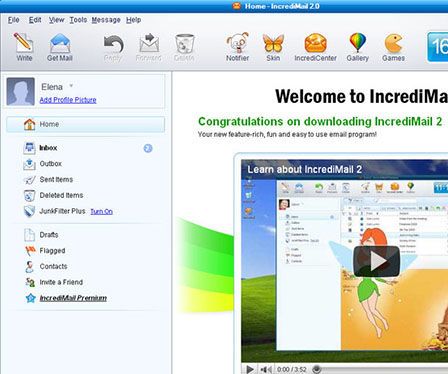Click the IncrediMail Premium star icon

[30, 298]
